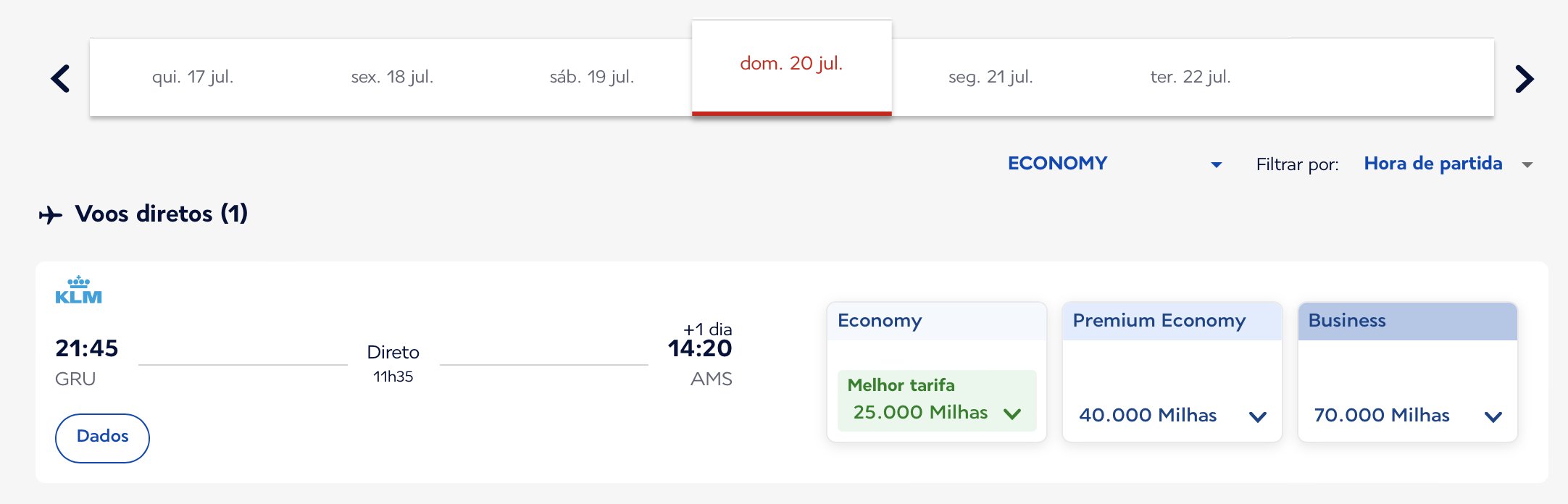This screenshot has height=504, width=1568.
Task: Choose the Melhor tarifa Economy fare
Action: pyautogui.click(x=937, y=400)
